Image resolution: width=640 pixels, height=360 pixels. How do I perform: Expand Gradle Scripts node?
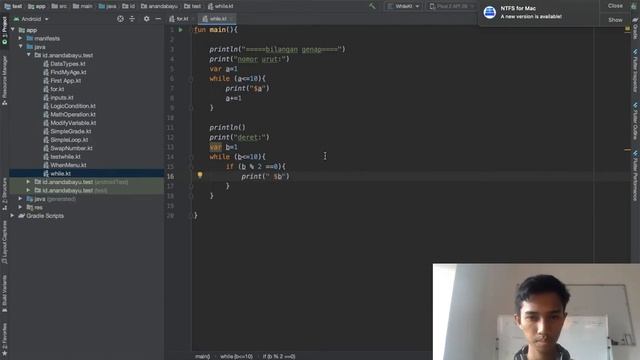(x=12, y=216)
